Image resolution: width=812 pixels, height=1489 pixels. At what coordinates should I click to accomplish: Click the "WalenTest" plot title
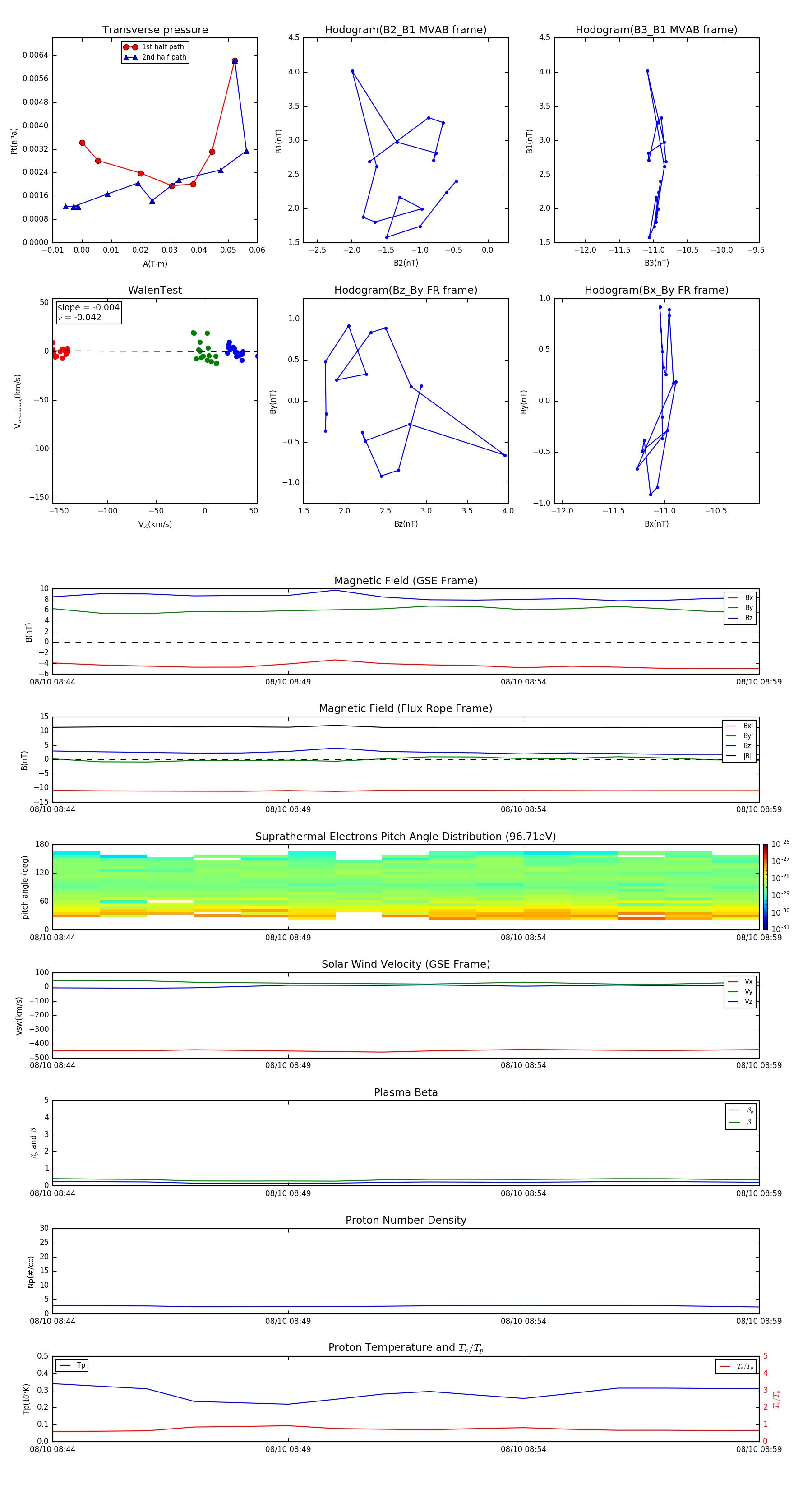click(x=155, y=290)
